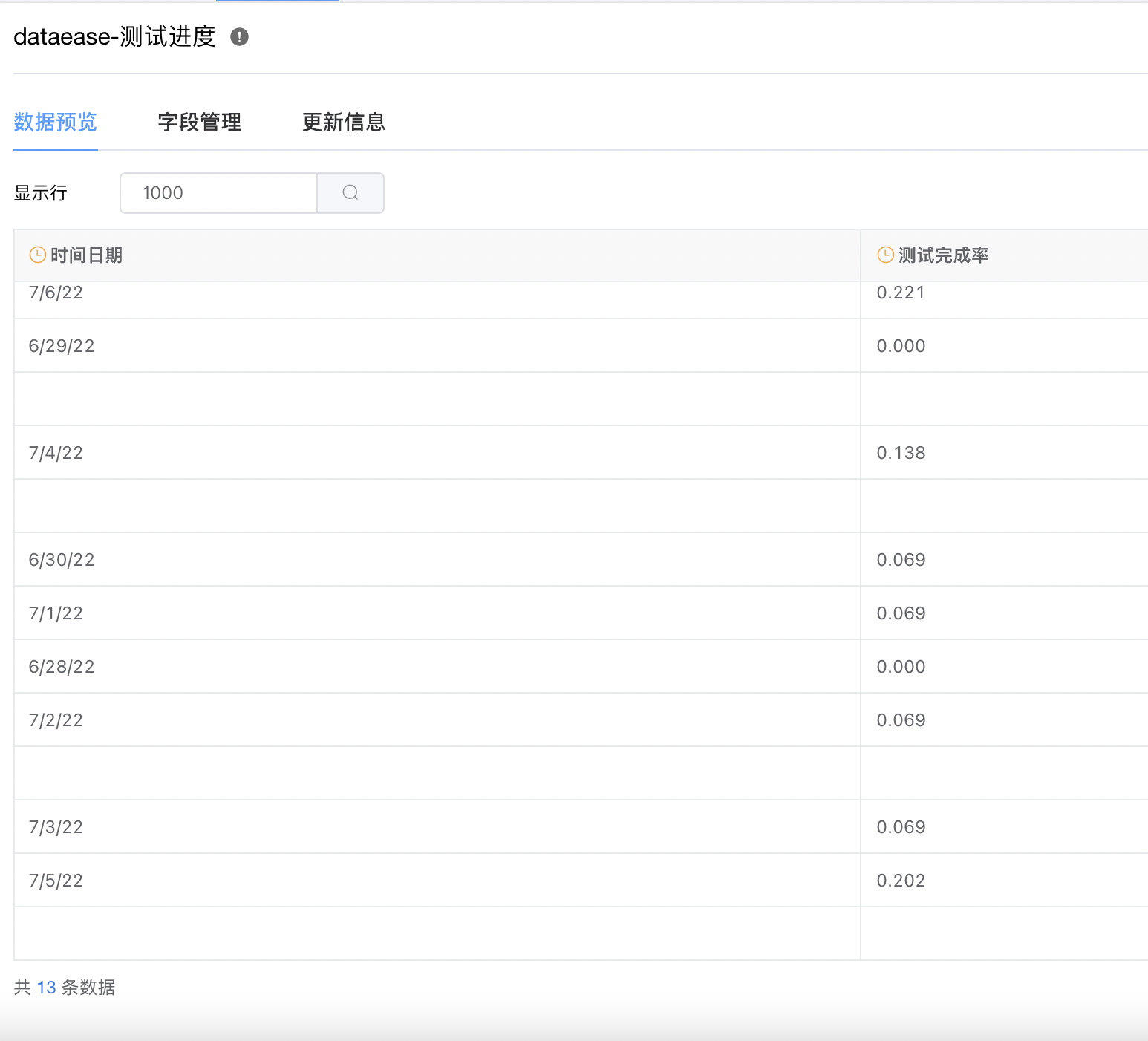Open the 更新信息 tab
The image size is (1148, 1041).
point(343,123)
